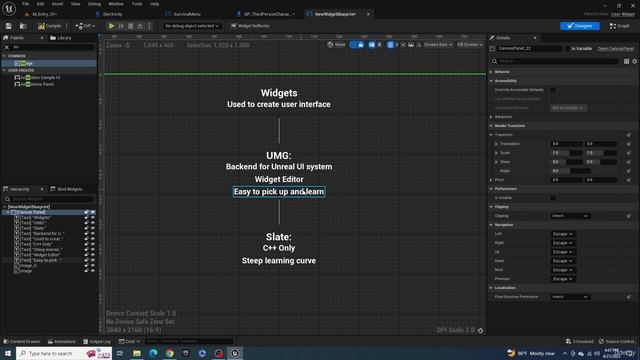
Task: Click the Details property matrix grid icon
Action: pos(626,61)
